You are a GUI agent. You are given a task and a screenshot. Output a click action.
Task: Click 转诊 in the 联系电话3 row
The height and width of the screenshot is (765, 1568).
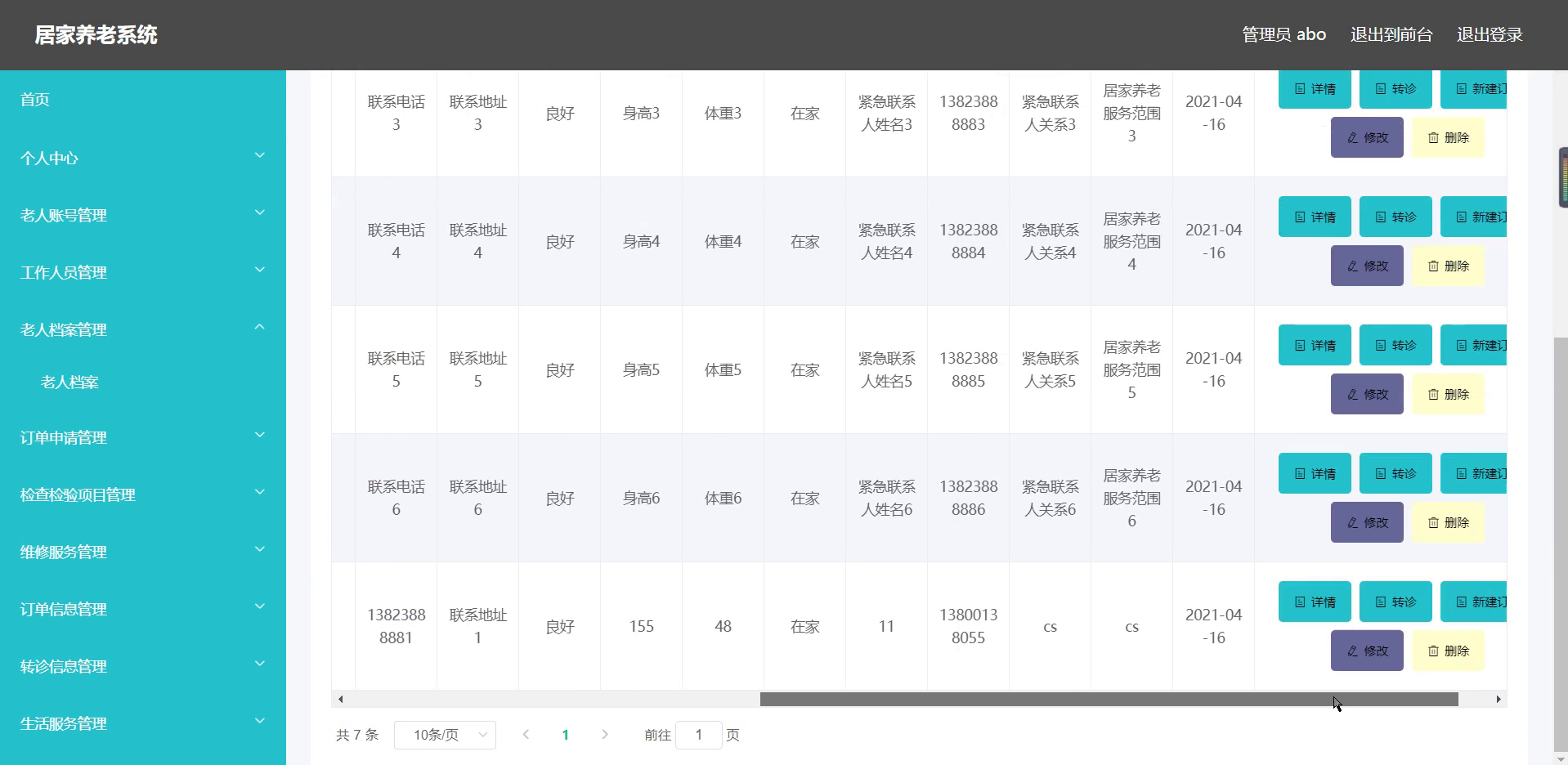(x=1396, y=89)
